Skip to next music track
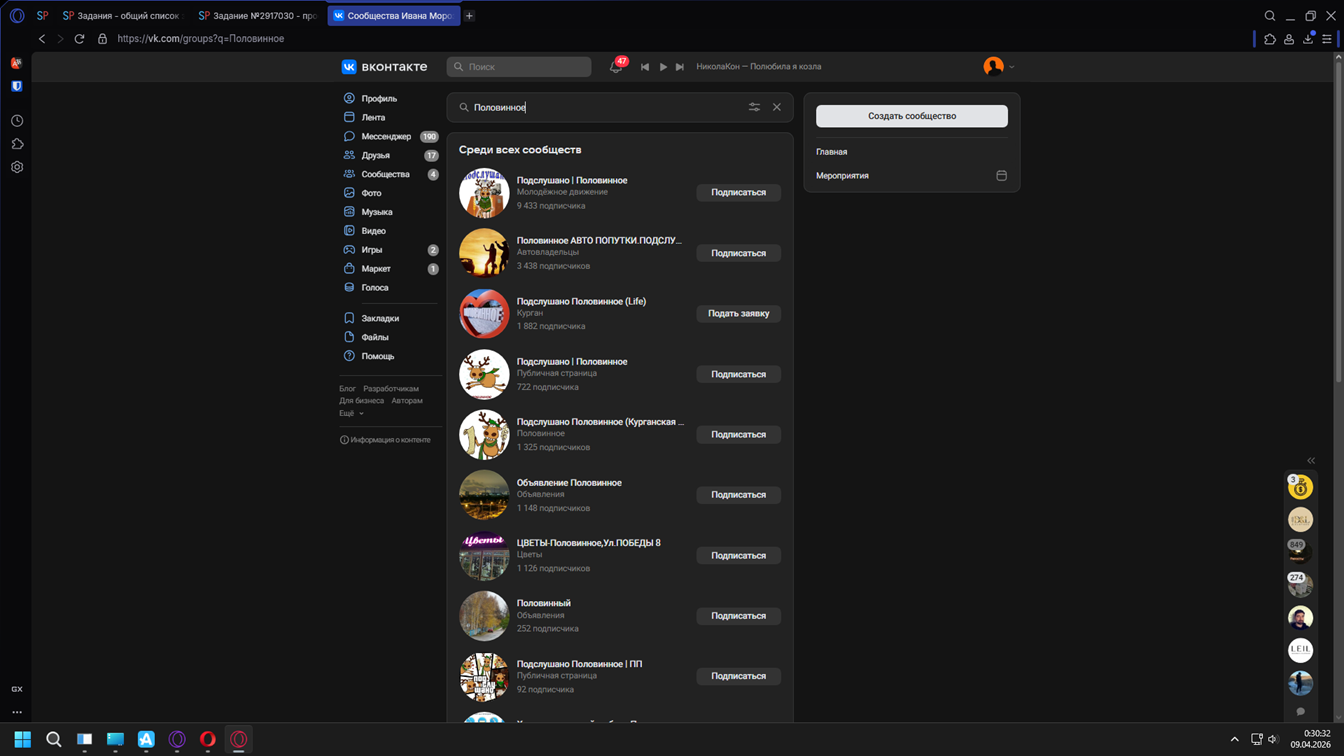1344x756 pixels. pos(680,67)
